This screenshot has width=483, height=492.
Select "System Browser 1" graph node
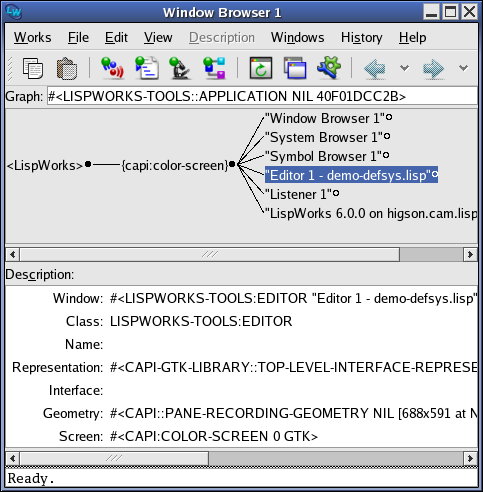pyautogui.click(x=324, y=137)
